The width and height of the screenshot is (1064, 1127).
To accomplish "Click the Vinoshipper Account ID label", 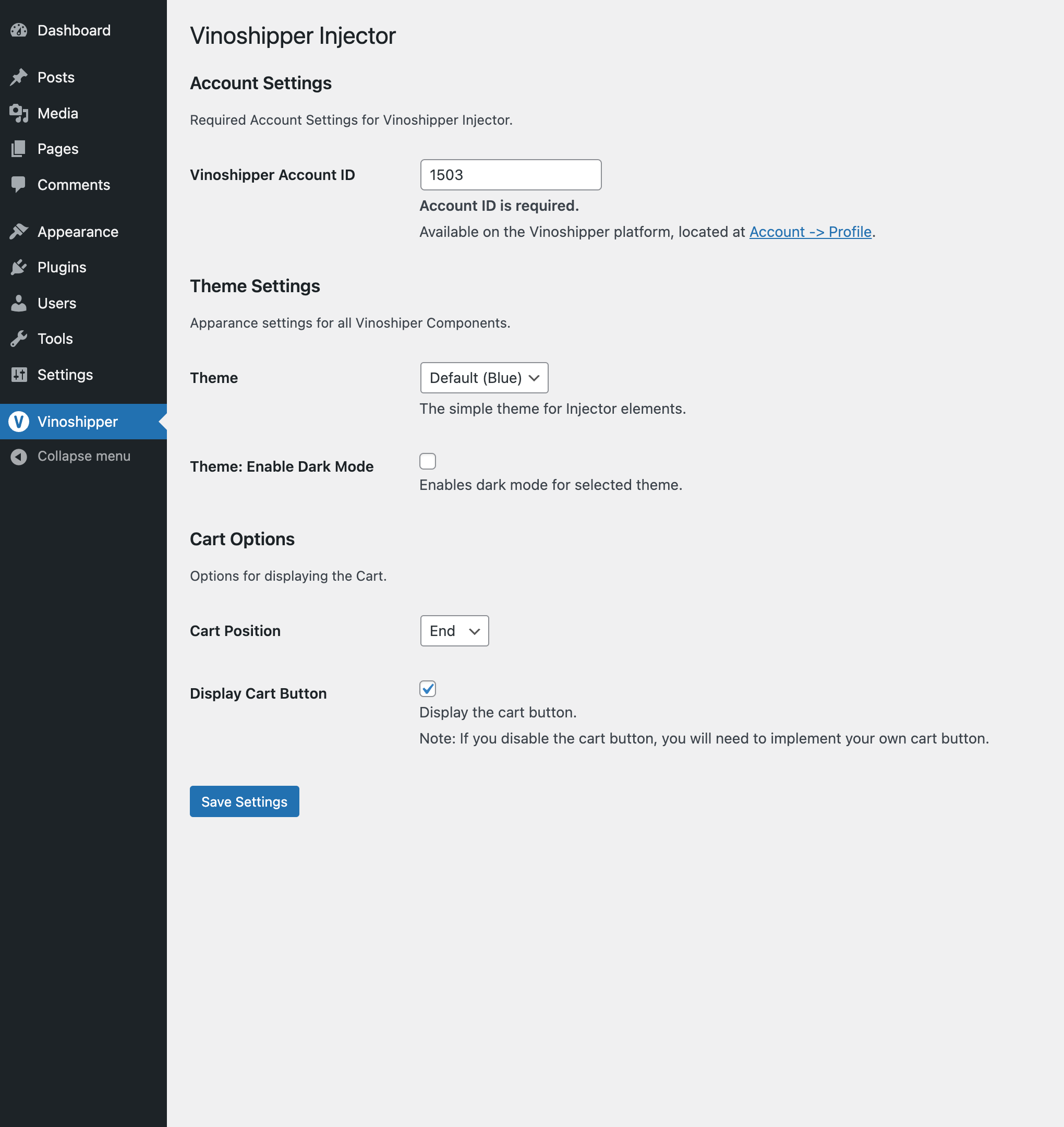I will pos(272,175).
